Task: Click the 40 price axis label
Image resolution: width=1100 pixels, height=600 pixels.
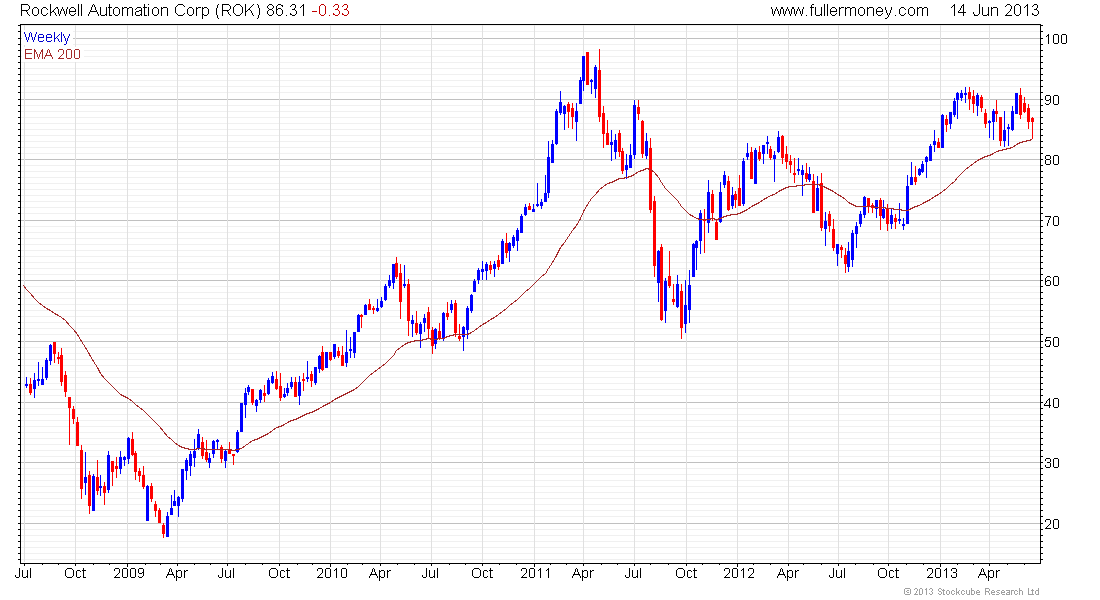Action: point(1052,403)
